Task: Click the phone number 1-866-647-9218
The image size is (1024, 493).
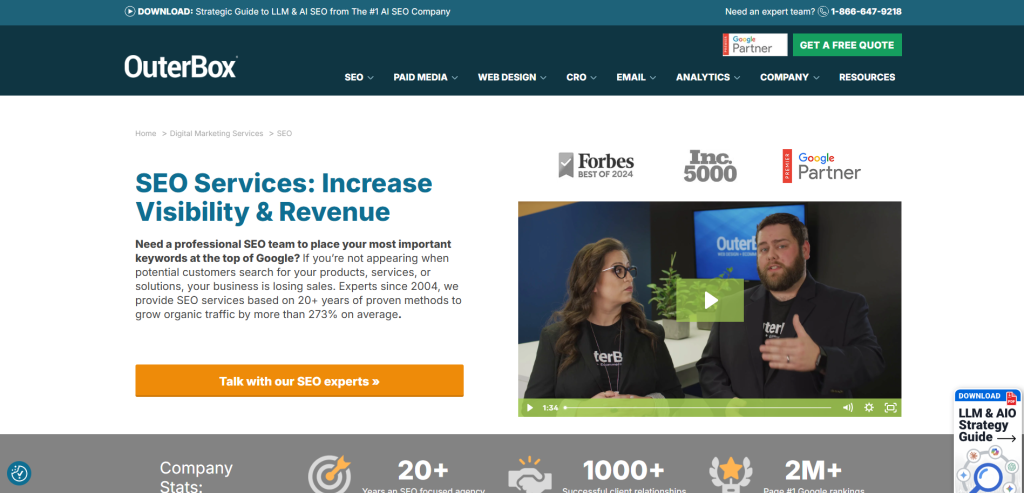Action: (x=865, y=12)
